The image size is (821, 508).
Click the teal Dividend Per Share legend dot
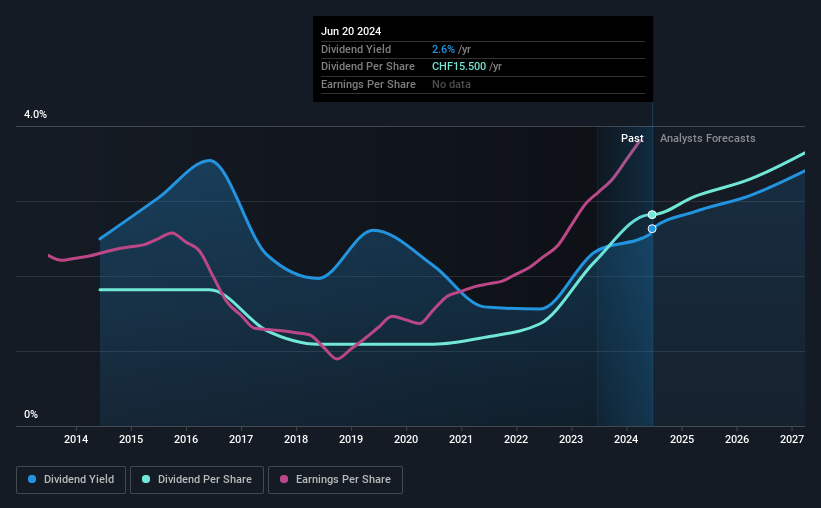pos(146,479)
